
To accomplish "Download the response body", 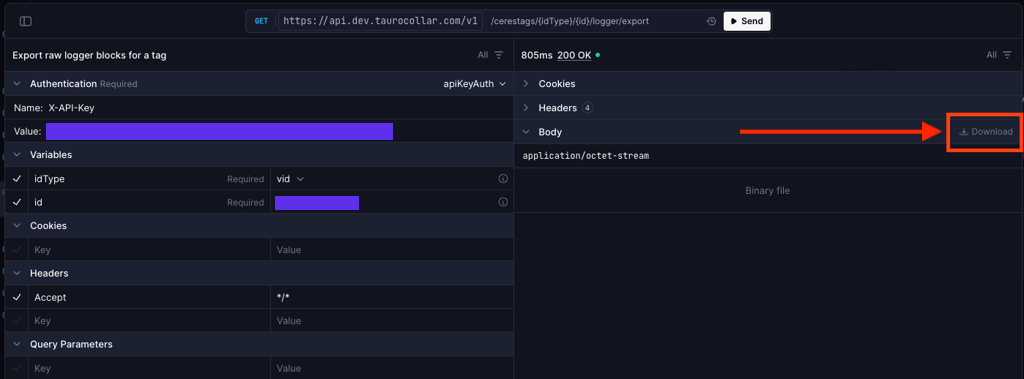I will (x=985, y=131).
